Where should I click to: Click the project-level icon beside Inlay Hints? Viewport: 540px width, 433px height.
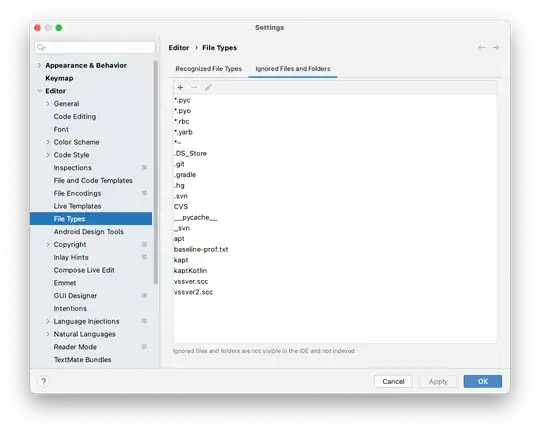[x=145, y=257]
